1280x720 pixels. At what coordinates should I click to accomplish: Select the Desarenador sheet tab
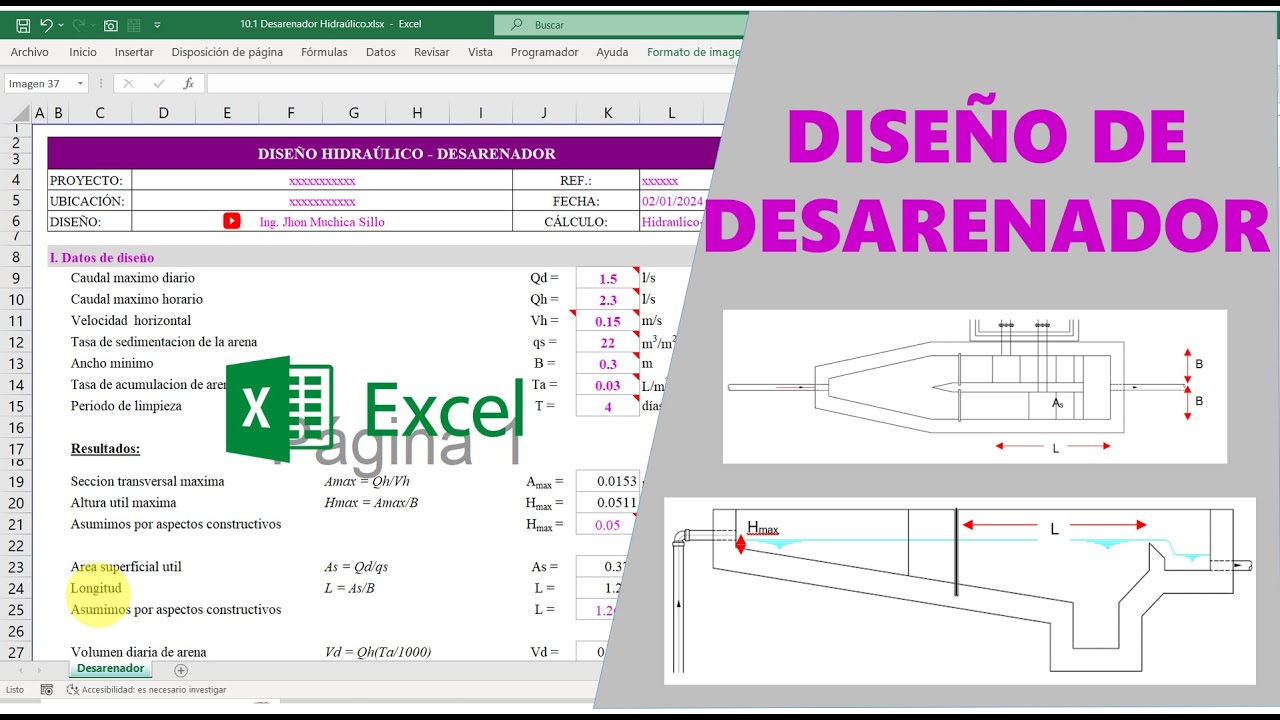pos(110,669)
